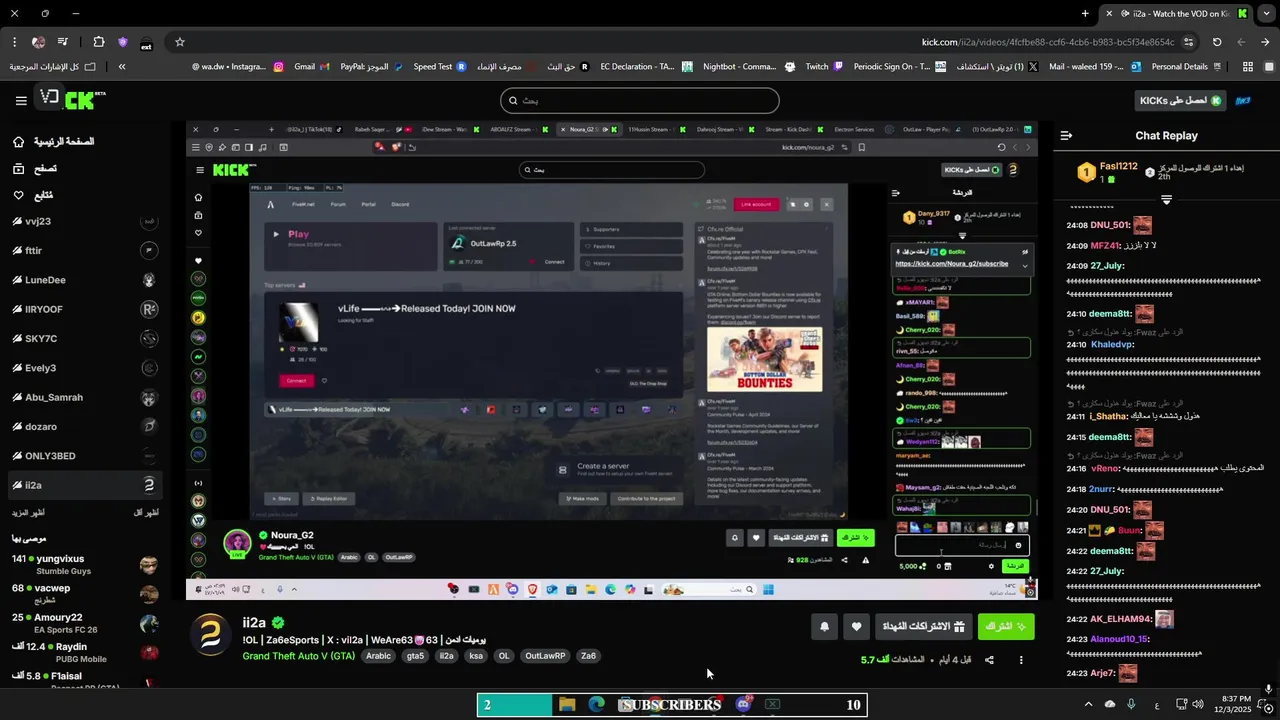Toggle the follow heart button
Screen dimensions: 1280x720
[856, 627]
